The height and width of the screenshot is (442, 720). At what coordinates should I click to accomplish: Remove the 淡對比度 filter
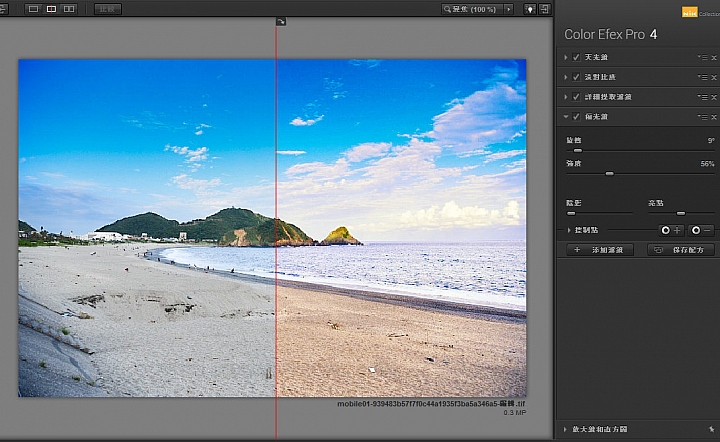(714, 78)
